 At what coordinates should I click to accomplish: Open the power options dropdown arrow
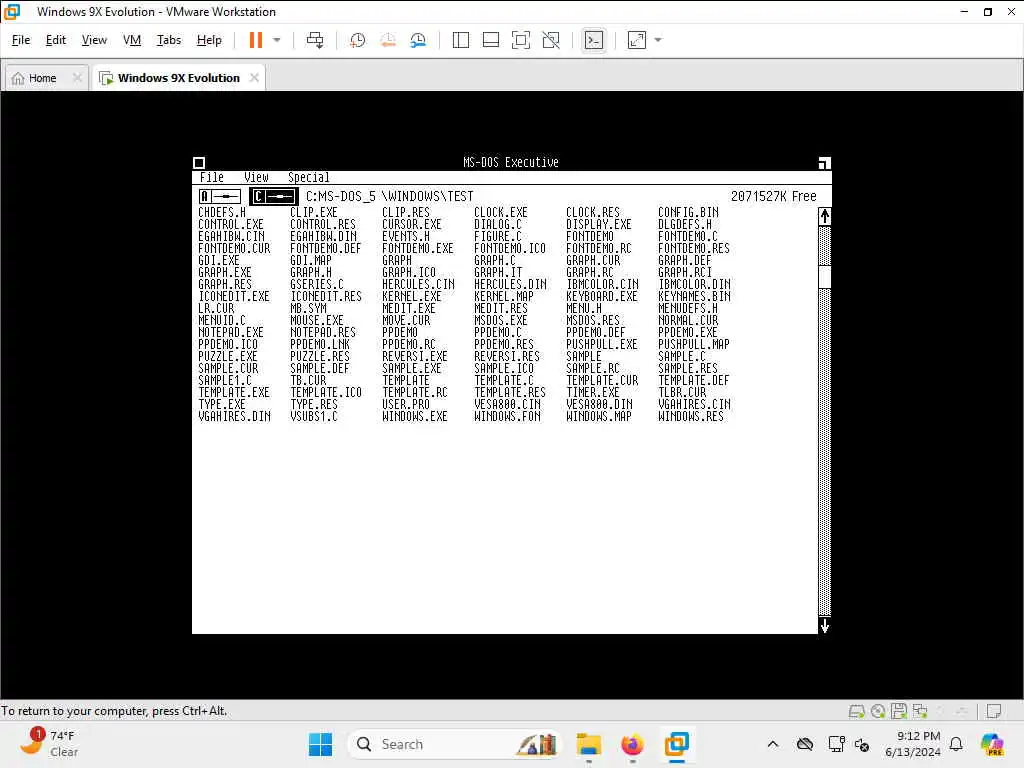pyautogui.click(x=277, y=40)
